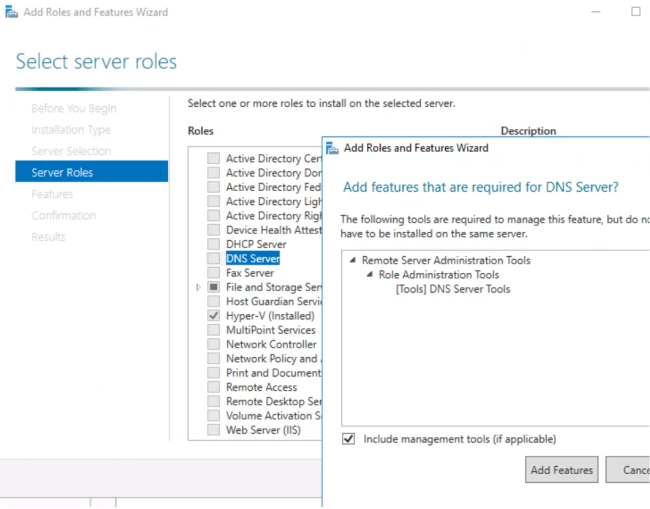Open the Results step

click(x=48, y=237)
